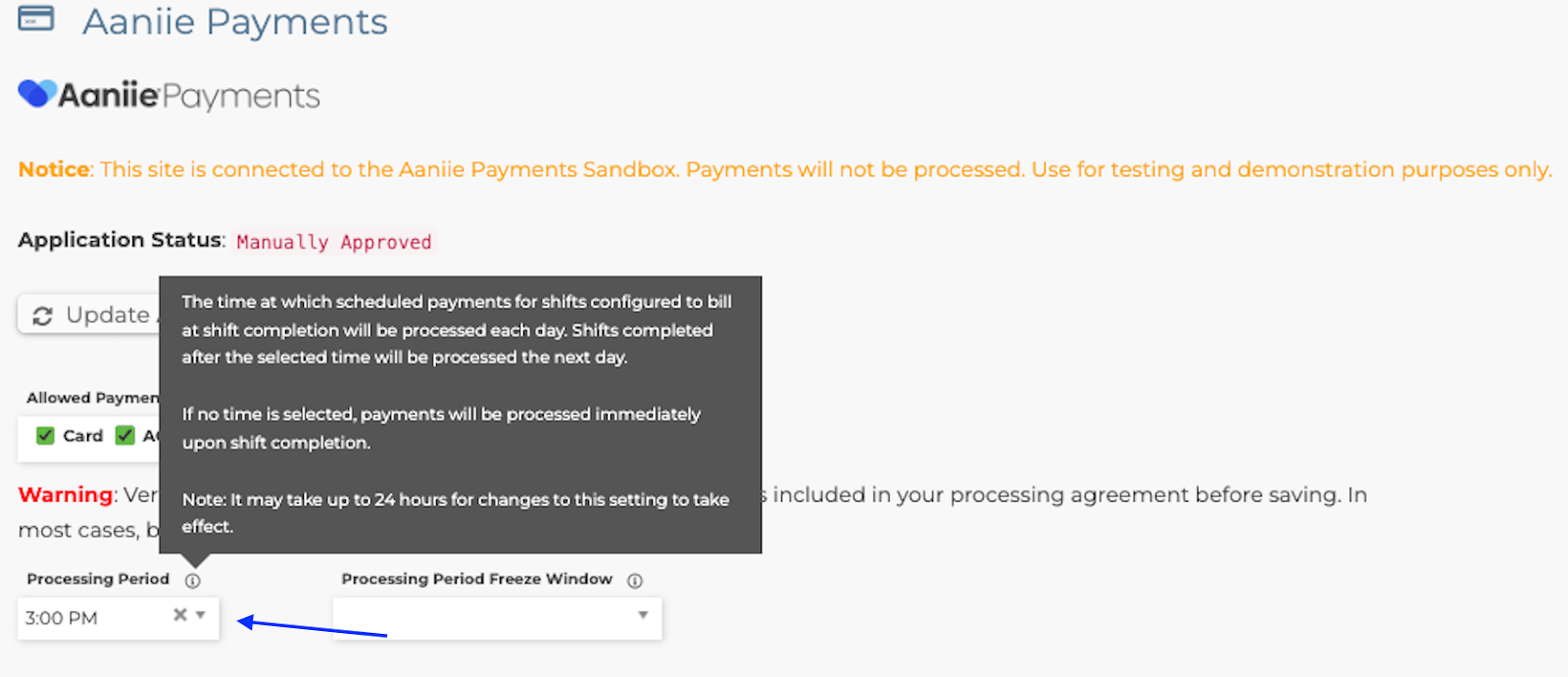Click inside the empty Freeze Window field
Image resolution: width=1568 pixels, height=677 pixels.
(x=480, y=618)
